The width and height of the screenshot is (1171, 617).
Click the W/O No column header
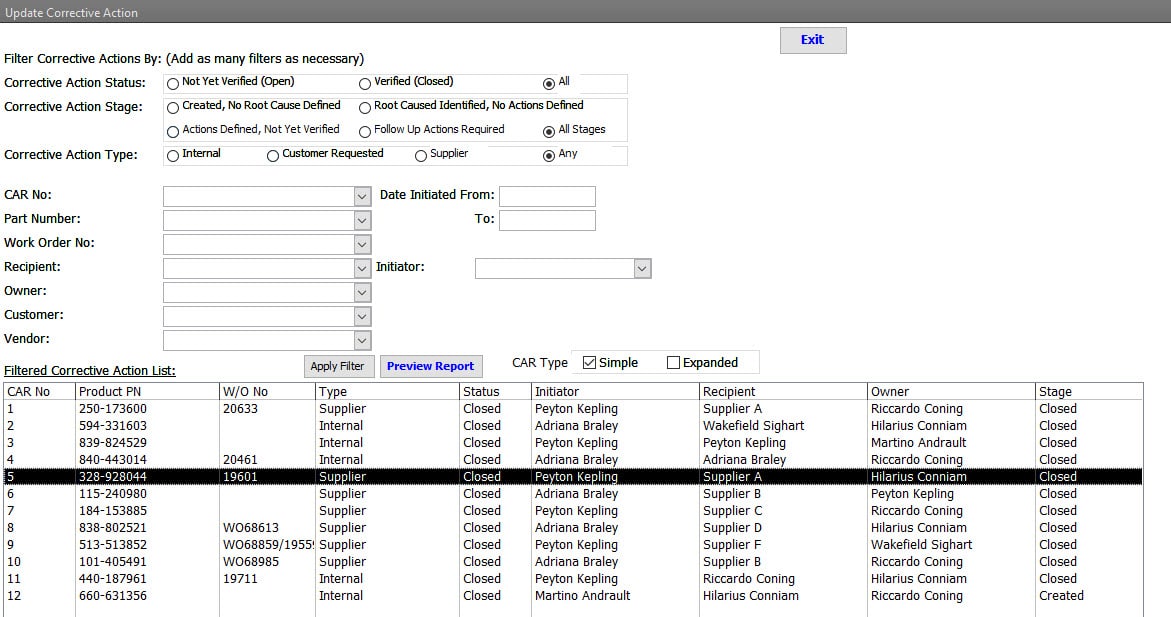click(267, 391)
